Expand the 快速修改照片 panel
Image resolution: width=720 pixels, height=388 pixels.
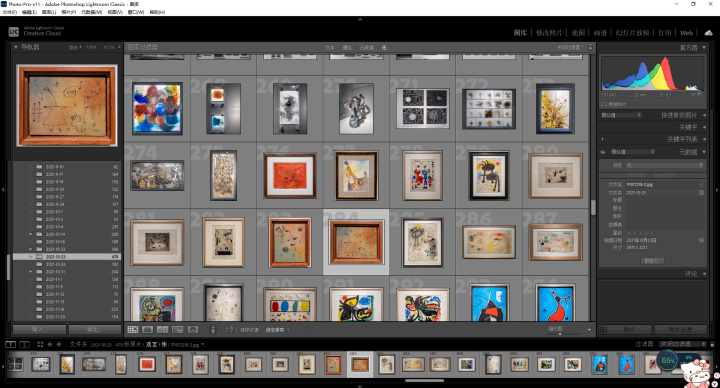click(704, 115)
